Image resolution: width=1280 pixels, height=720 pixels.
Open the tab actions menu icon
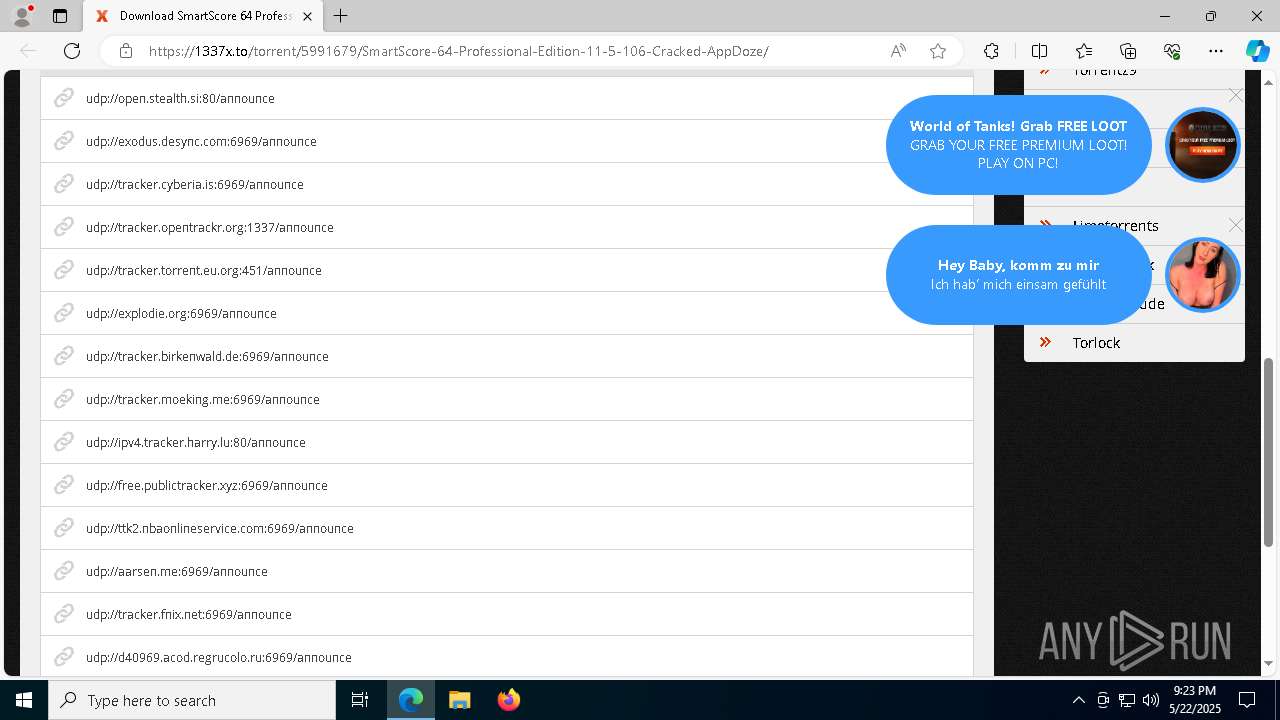pyautogui.click(x=60, y=16)
